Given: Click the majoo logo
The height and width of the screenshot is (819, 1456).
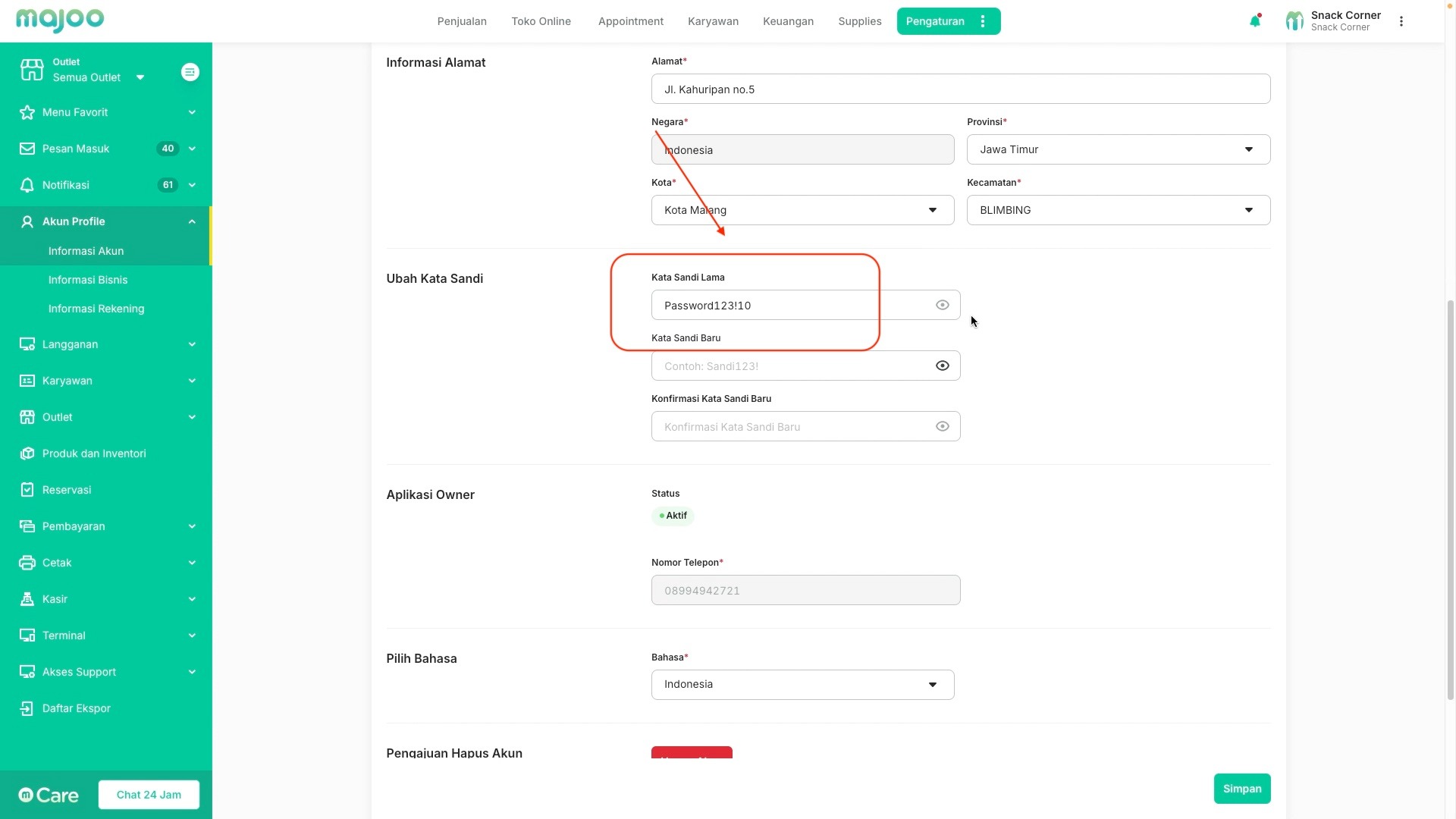Looking at the screenshot, I should [60, 20].
